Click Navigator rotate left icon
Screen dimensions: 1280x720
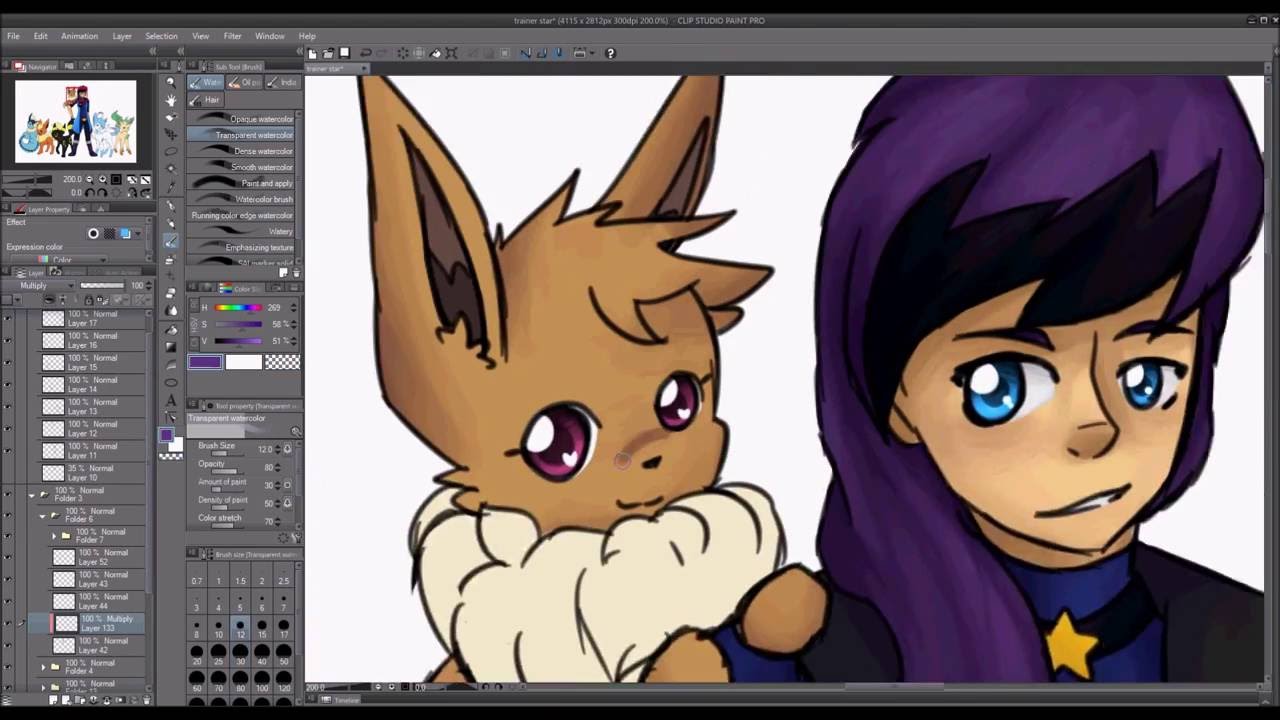point(89,192)
